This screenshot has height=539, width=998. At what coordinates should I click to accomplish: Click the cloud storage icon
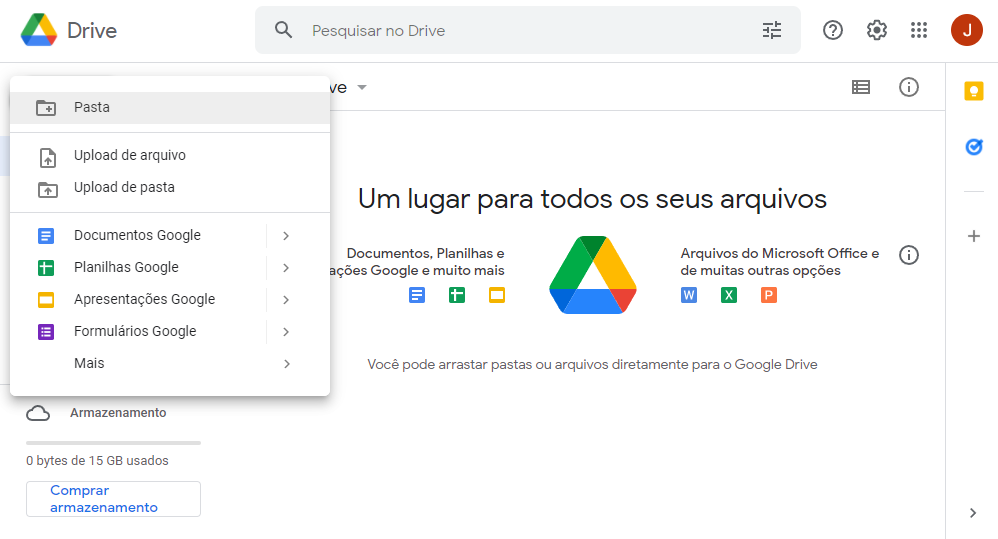[x=38, y=413]
